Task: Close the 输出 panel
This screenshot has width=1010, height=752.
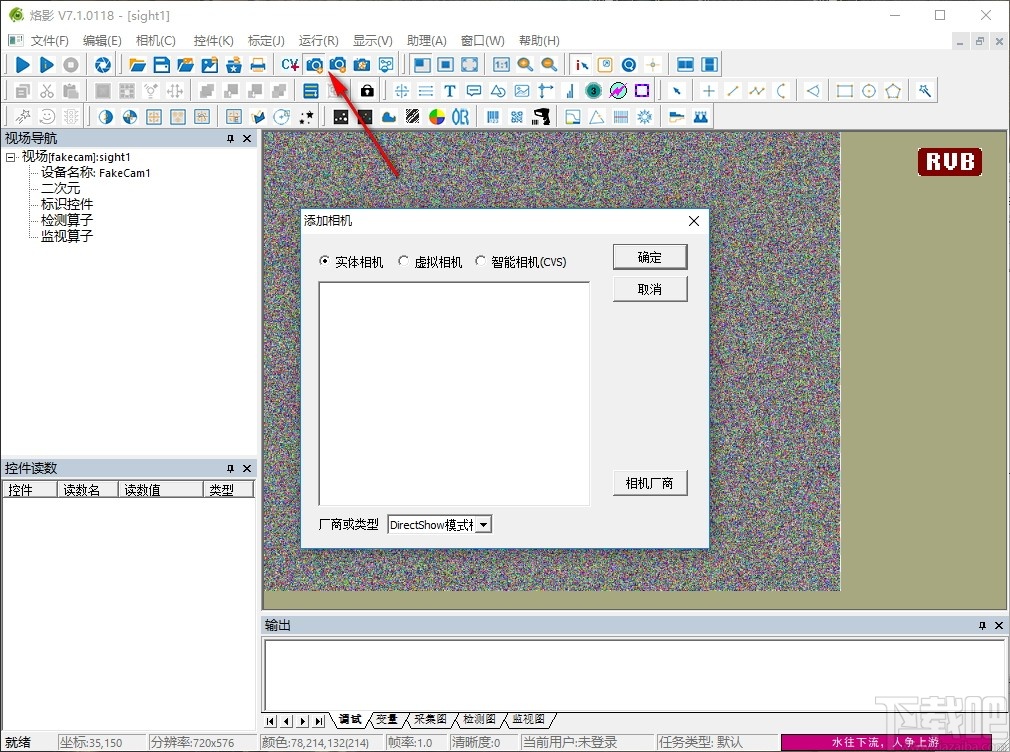Action: click(x=998, y=626)
